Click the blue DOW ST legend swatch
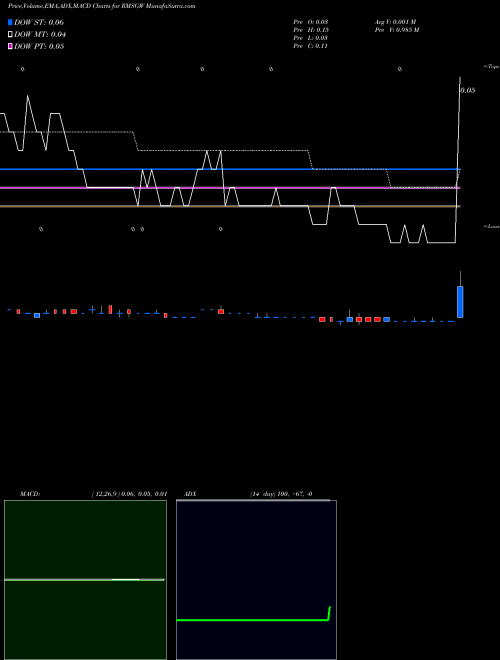The height and width of the screenshot is (660, 500). tap(10, 22)
